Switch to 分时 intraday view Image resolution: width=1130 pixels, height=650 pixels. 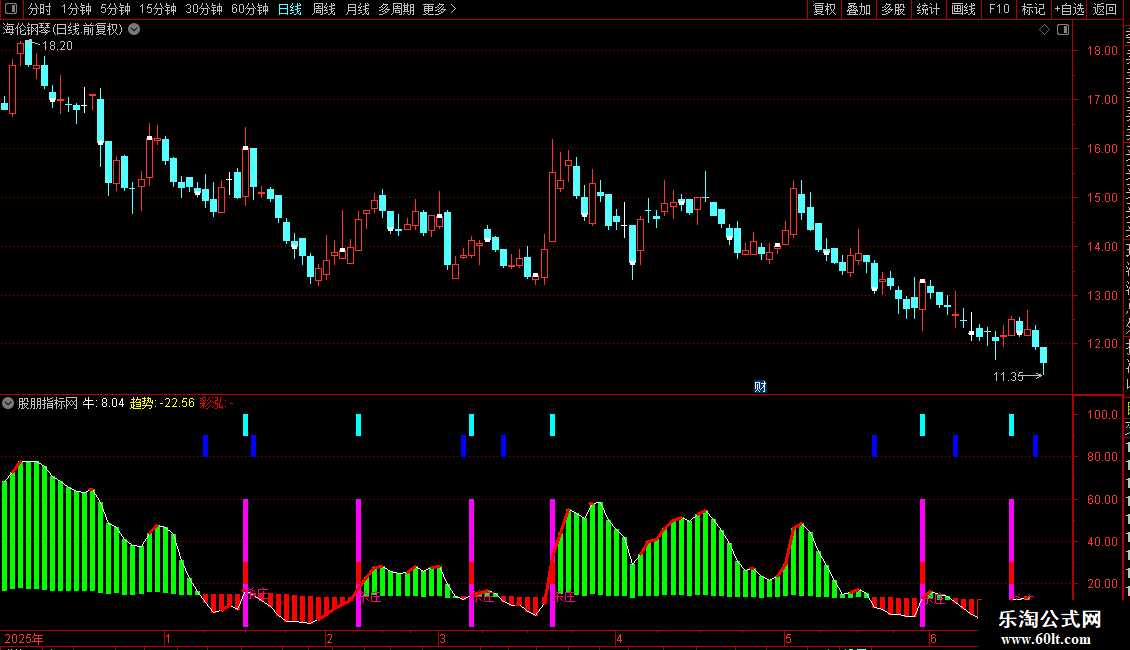(40, 9)
